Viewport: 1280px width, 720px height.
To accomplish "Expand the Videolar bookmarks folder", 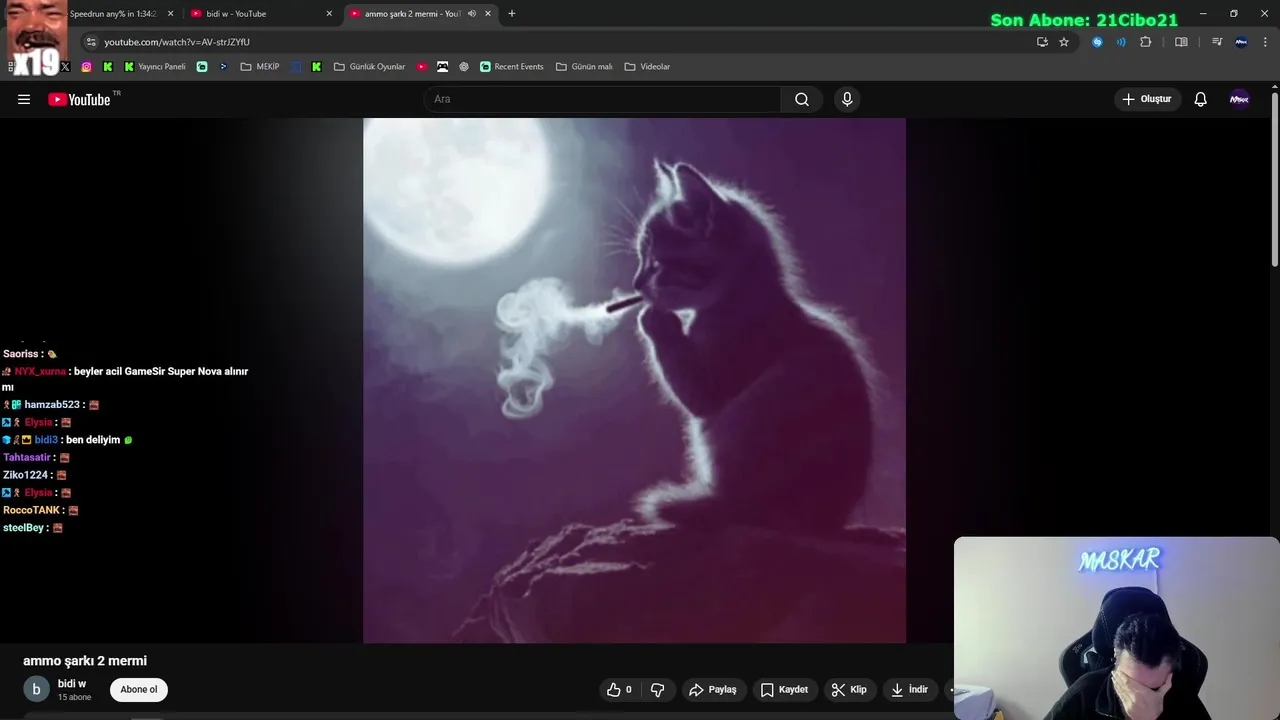I will (x=647, y=67).
